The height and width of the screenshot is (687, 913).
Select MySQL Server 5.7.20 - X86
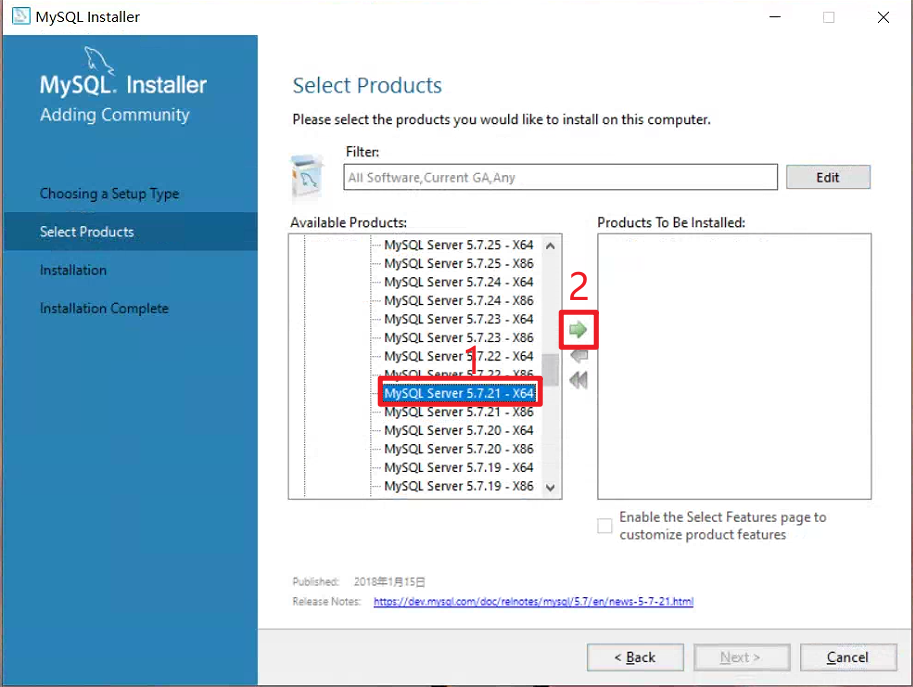tap(459, 449)
